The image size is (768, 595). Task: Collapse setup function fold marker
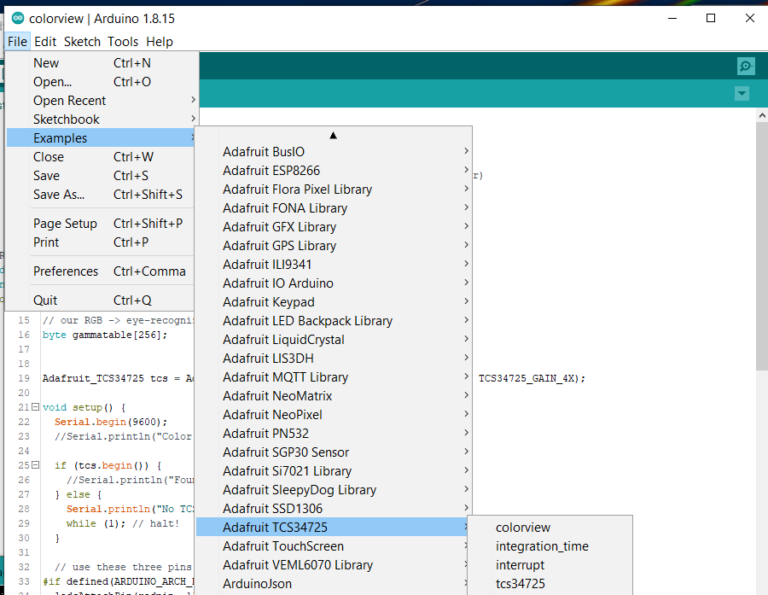point(35,407)
